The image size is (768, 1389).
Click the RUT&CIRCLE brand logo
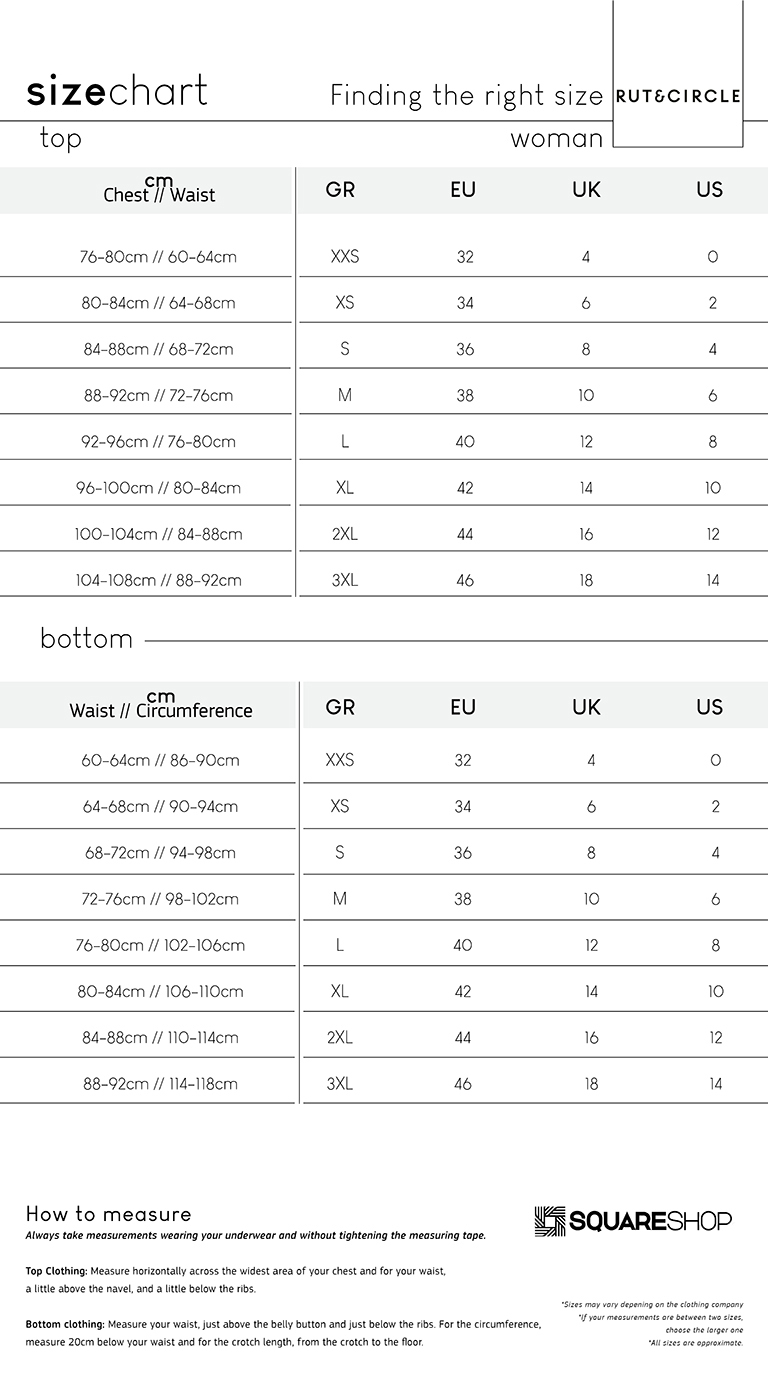click(678, 96)
